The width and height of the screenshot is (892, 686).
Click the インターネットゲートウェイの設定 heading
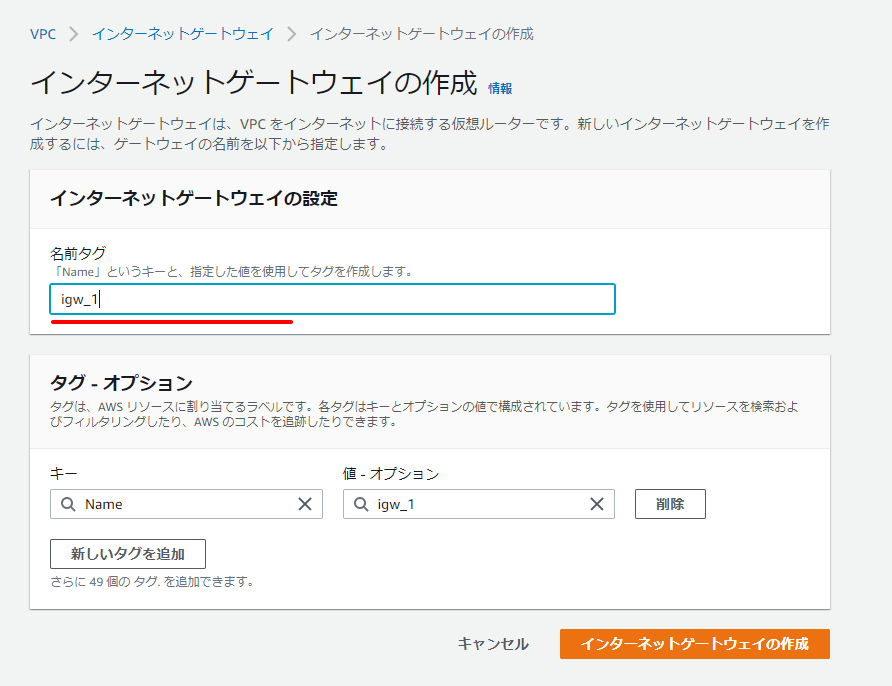tap(194, 199)
